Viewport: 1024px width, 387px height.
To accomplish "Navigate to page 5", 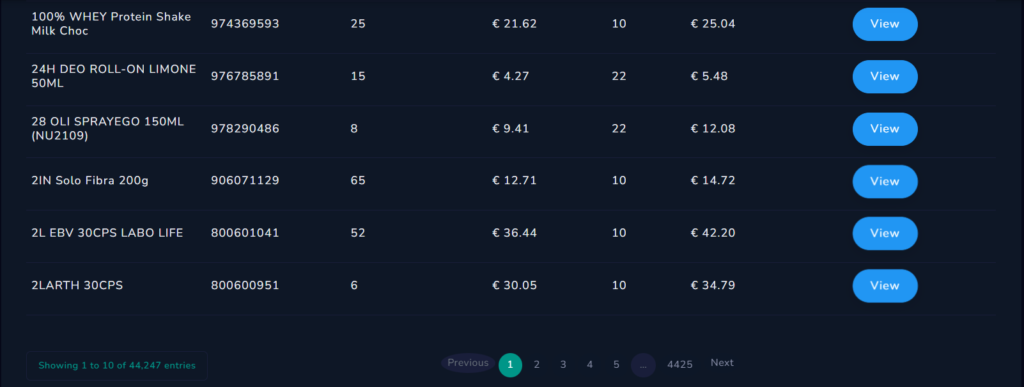I will point(616,365).
